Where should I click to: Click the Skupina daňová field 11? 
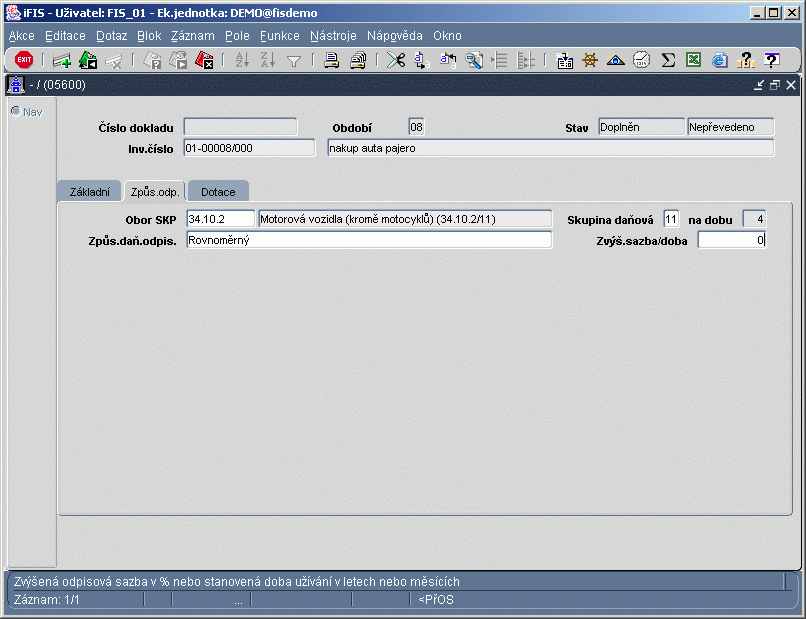point(671,219)
